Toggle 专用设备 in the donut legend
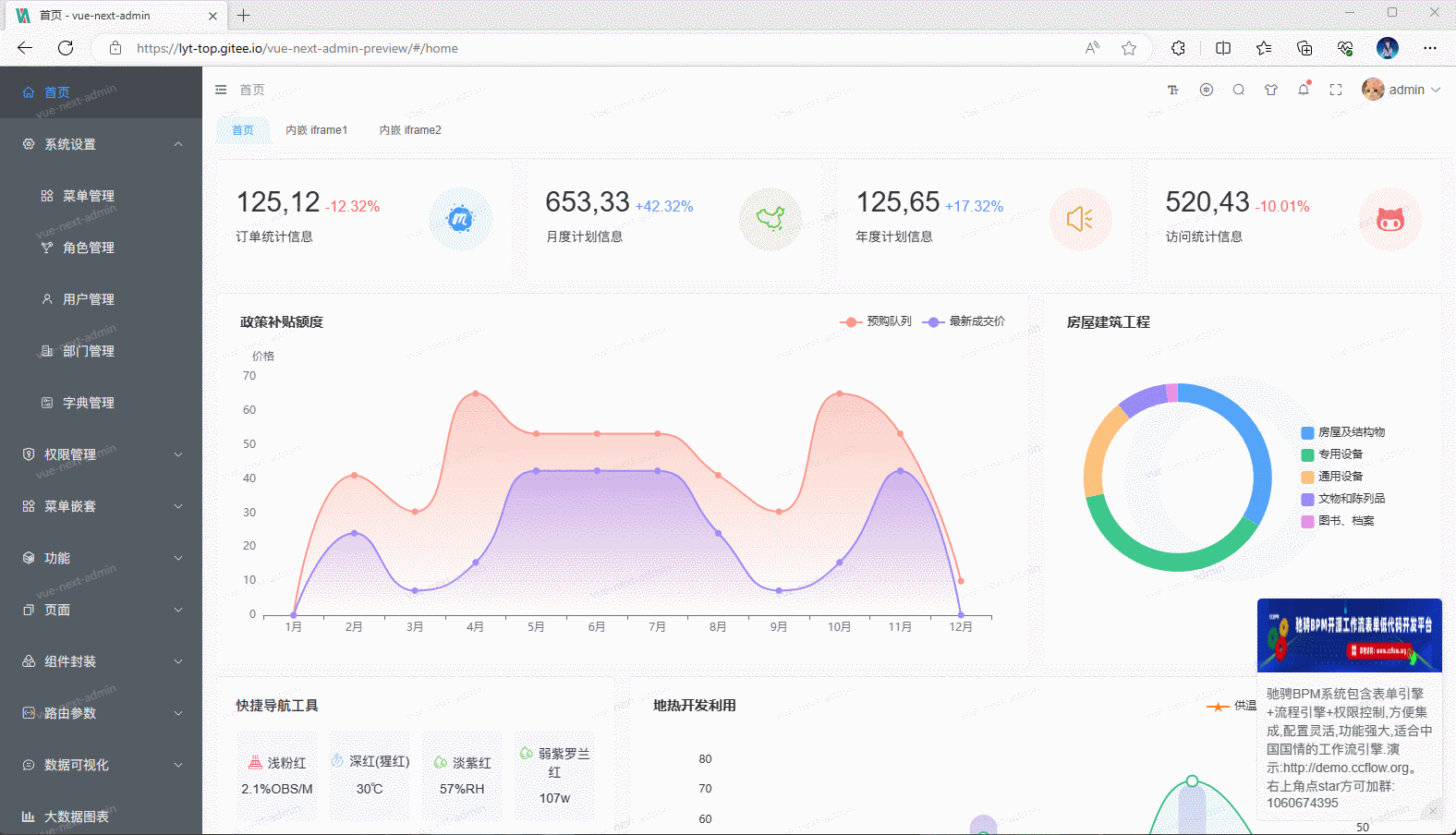Image resolution: width=1456 pixels, height=835 pixels. pyautogui.click(x=1340, y=454)
